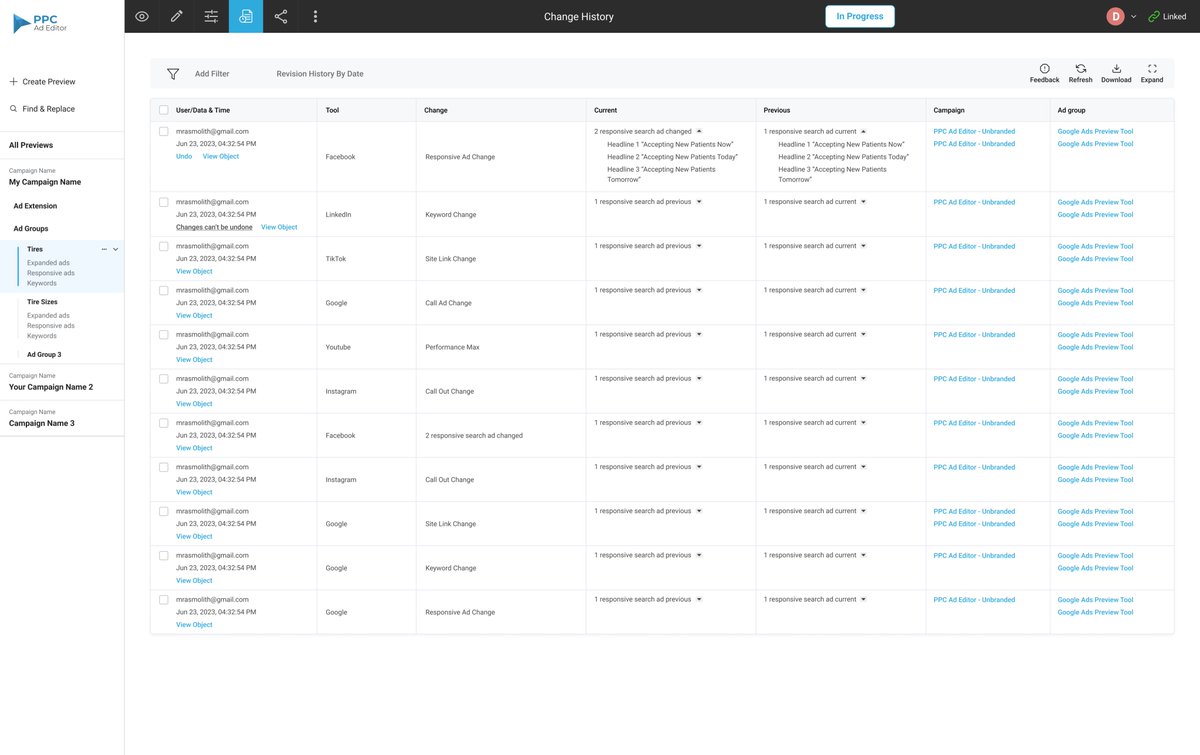
Task: Open the vertical three-dot more menu
Action: pyautogui.click(x=316, y=16)
